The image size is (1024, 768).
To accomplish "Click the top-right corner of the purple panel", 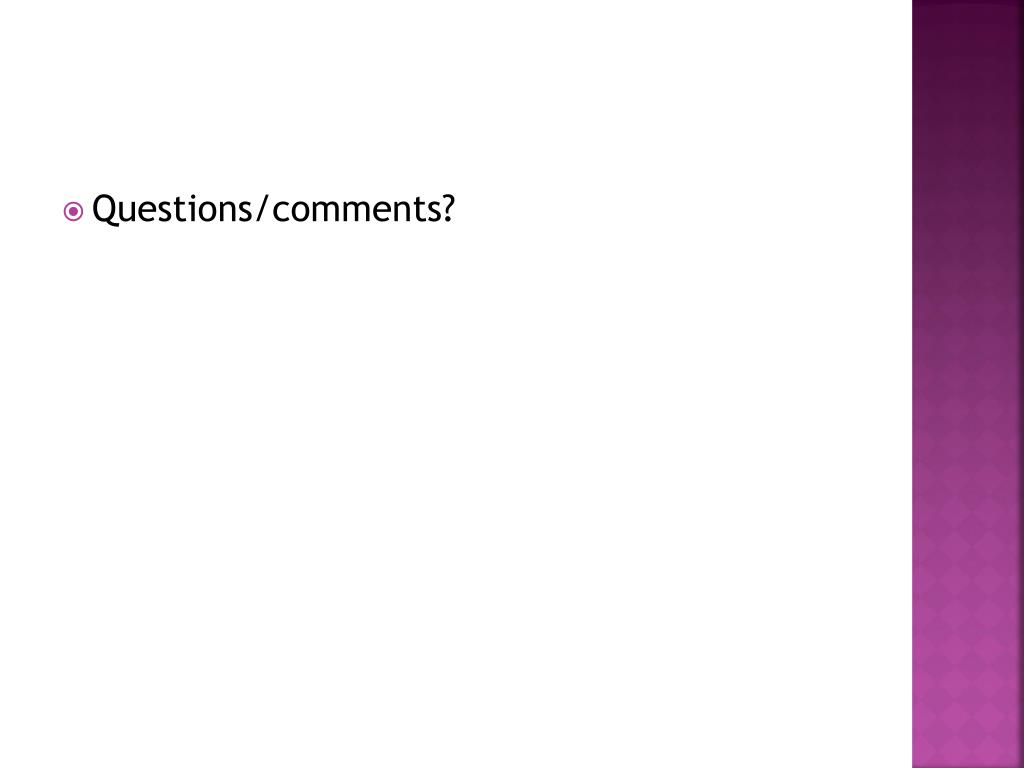I will 1019,4.
